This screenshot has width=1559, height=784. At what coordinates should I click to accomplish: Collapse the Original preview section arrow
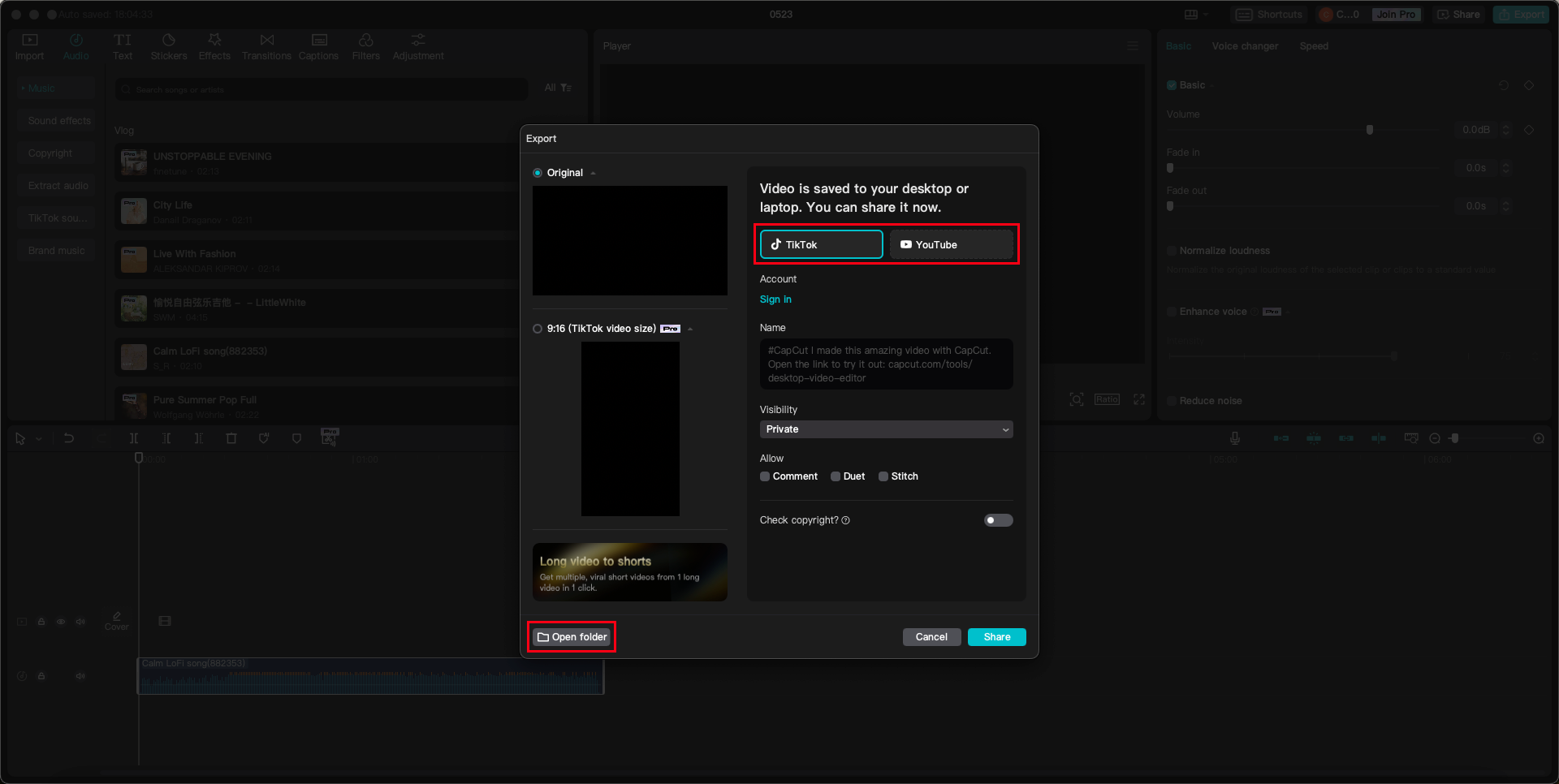tap(594, 173)
